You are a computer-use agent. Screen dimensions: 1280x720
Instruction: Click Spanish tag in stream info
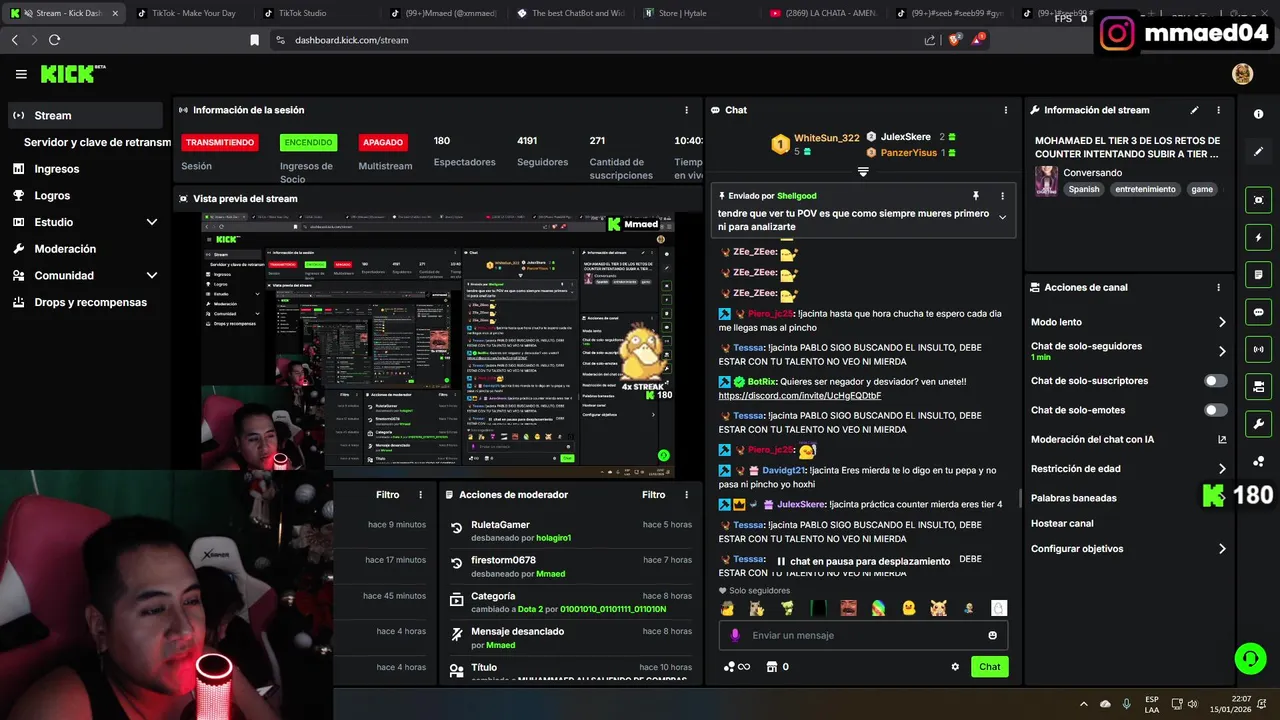pos(1083,189)
